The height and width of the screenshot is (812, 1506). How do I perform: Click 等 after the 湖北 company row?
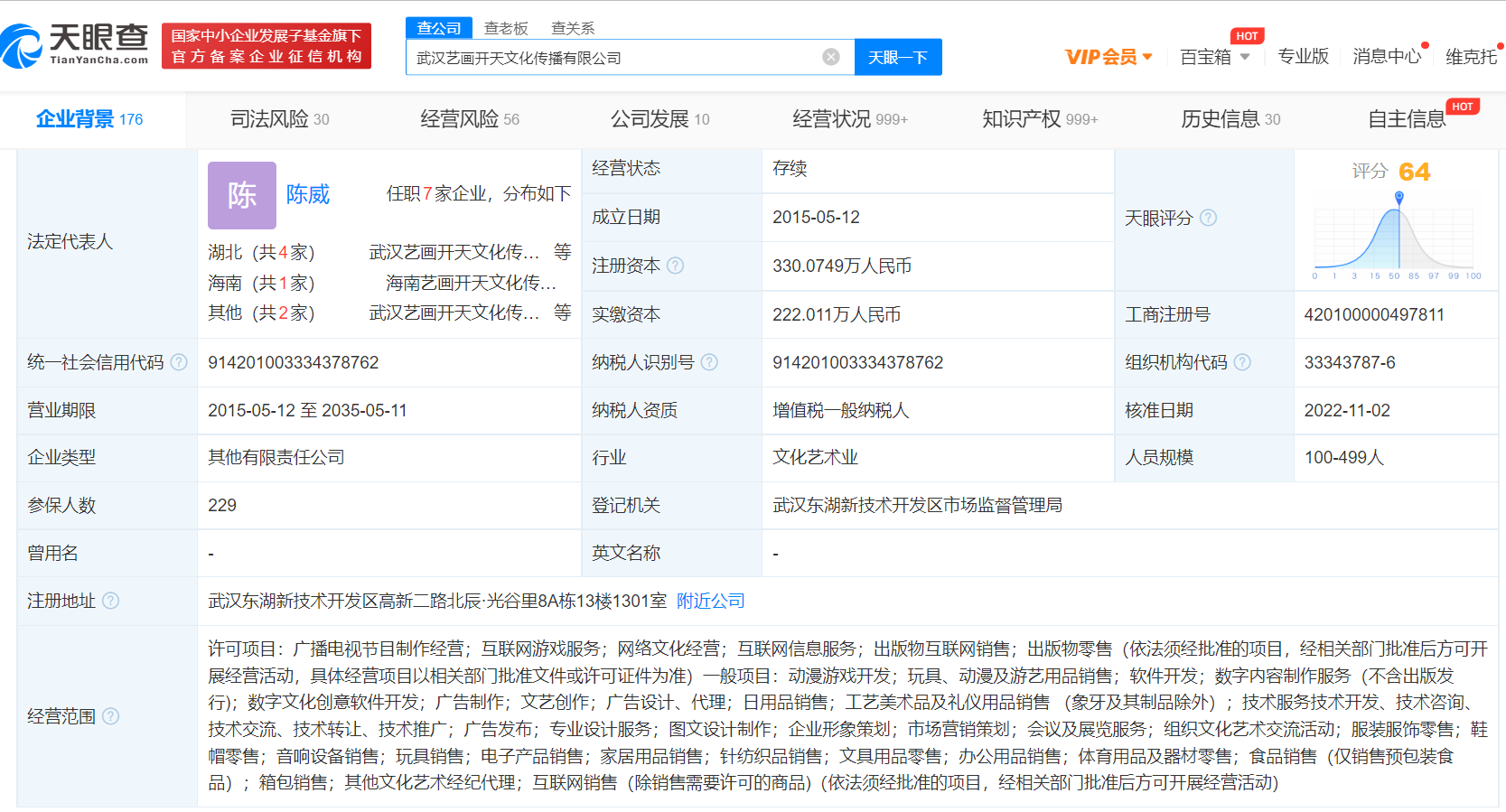click(563, 252)
